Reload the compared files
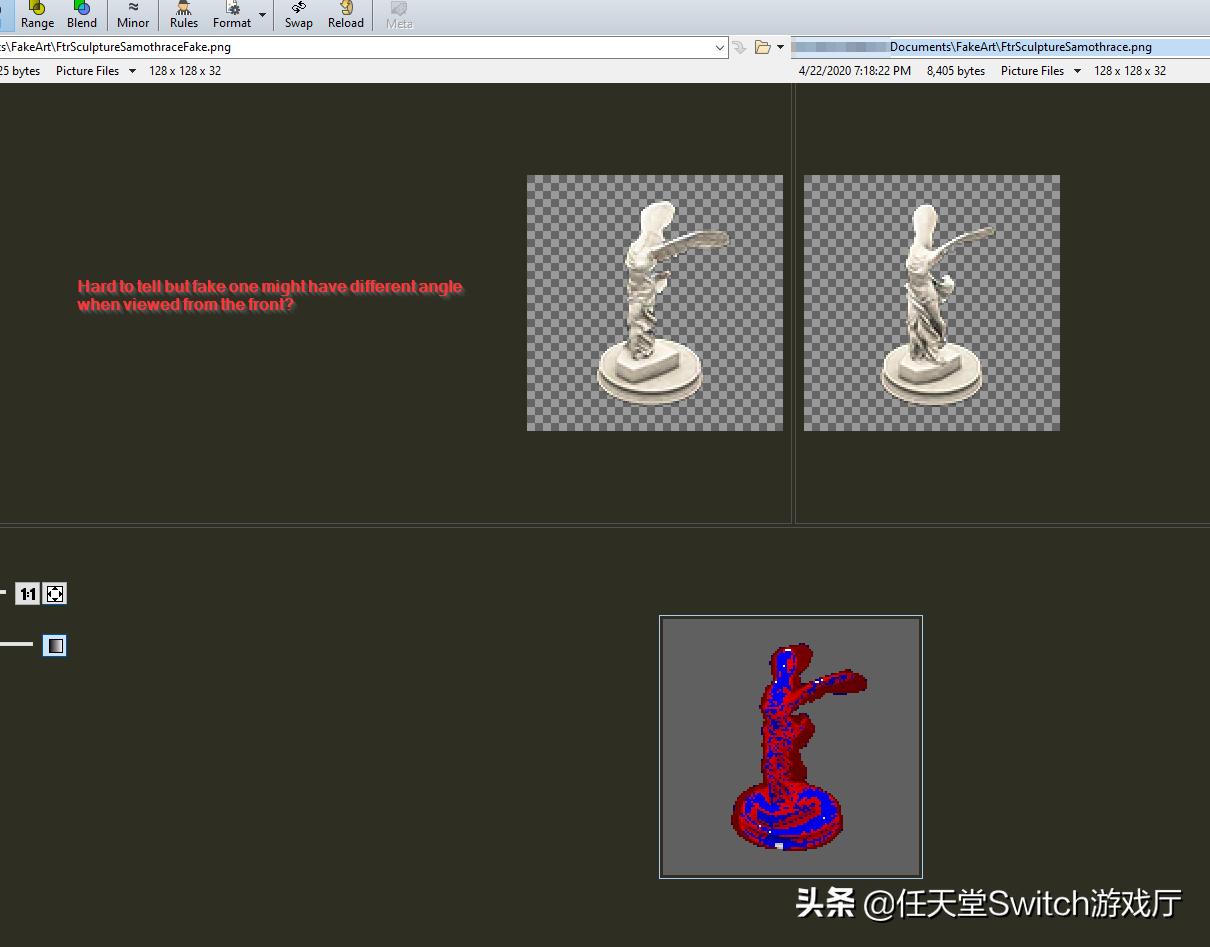The height and width of the screenshot is (947, 1210). click(346, 15)
